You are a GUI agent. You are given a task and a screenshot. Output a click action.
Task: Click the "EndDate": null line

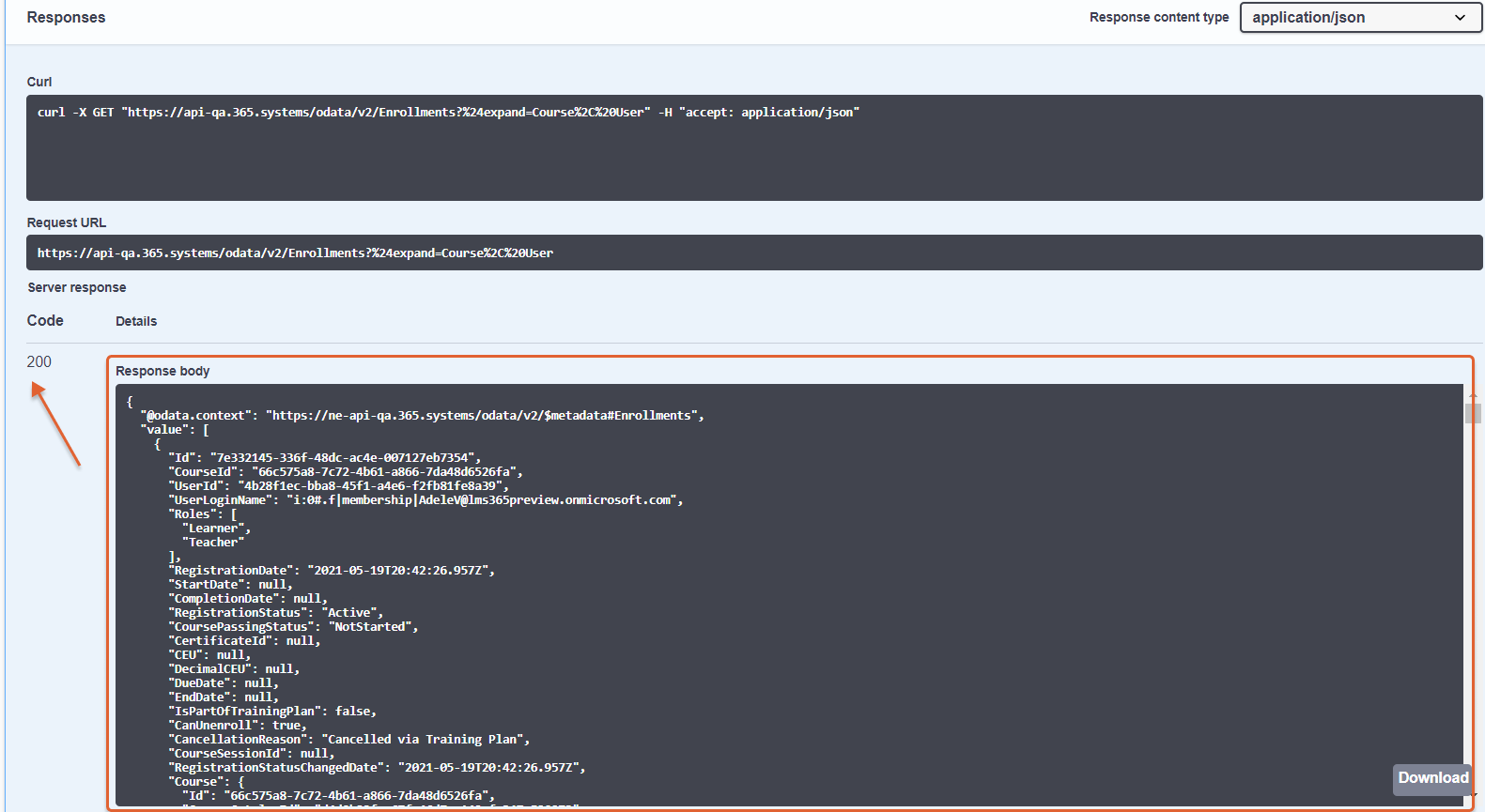[224, 697]
